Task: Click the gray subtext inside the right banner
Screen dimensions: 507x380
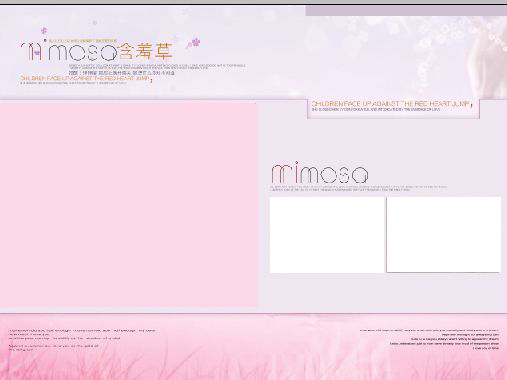Action: point(376,109)
